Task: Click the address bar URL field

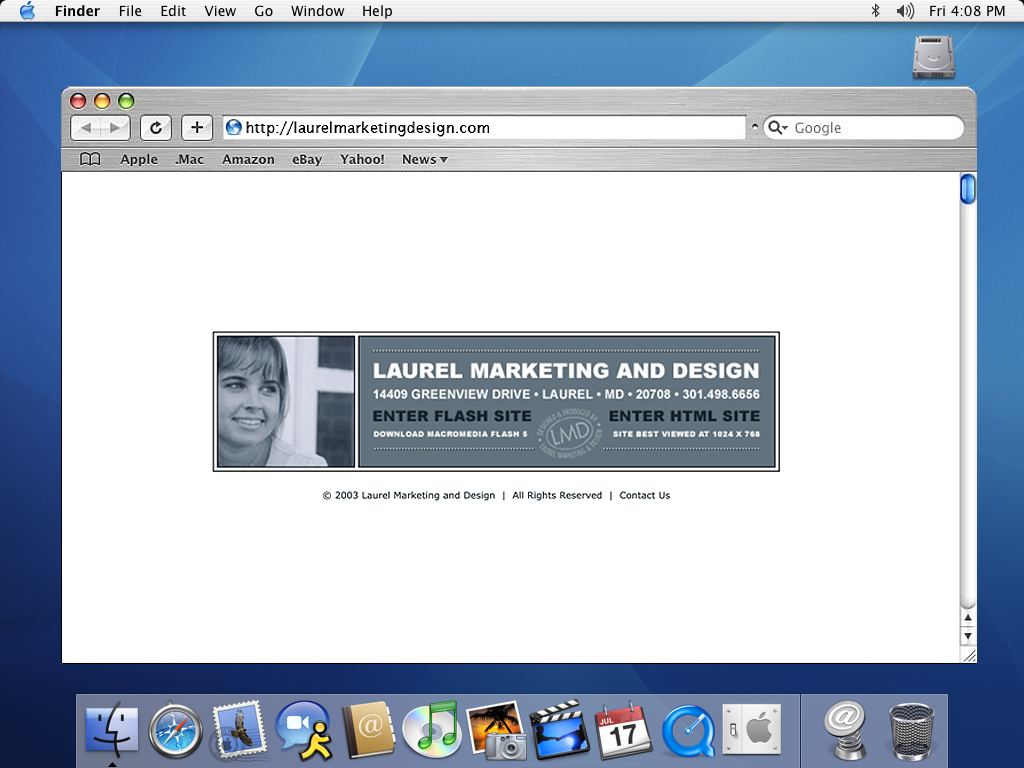Action: 485,127
